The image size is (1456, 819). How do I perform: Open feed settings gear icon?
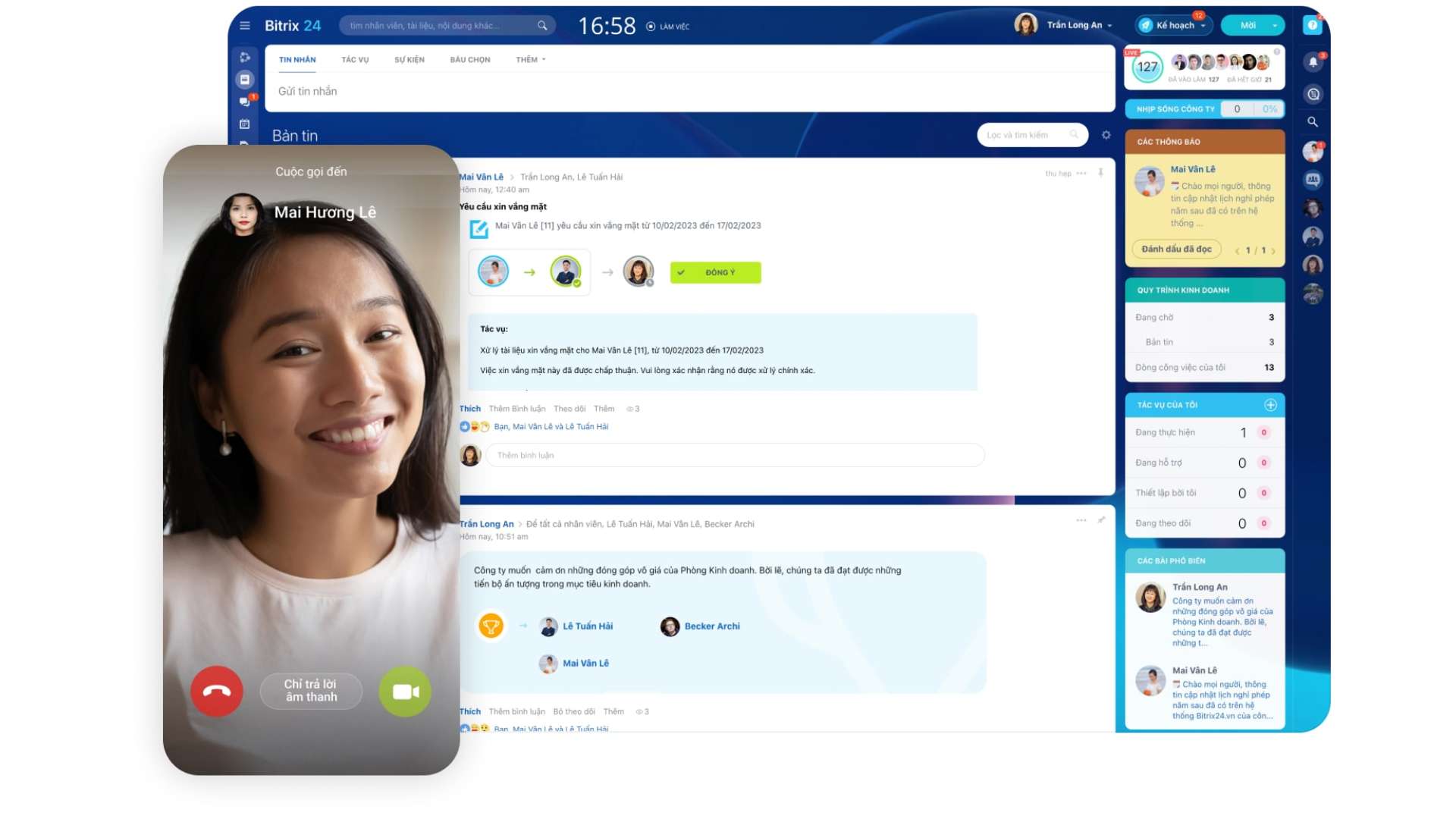[1106, 135]
